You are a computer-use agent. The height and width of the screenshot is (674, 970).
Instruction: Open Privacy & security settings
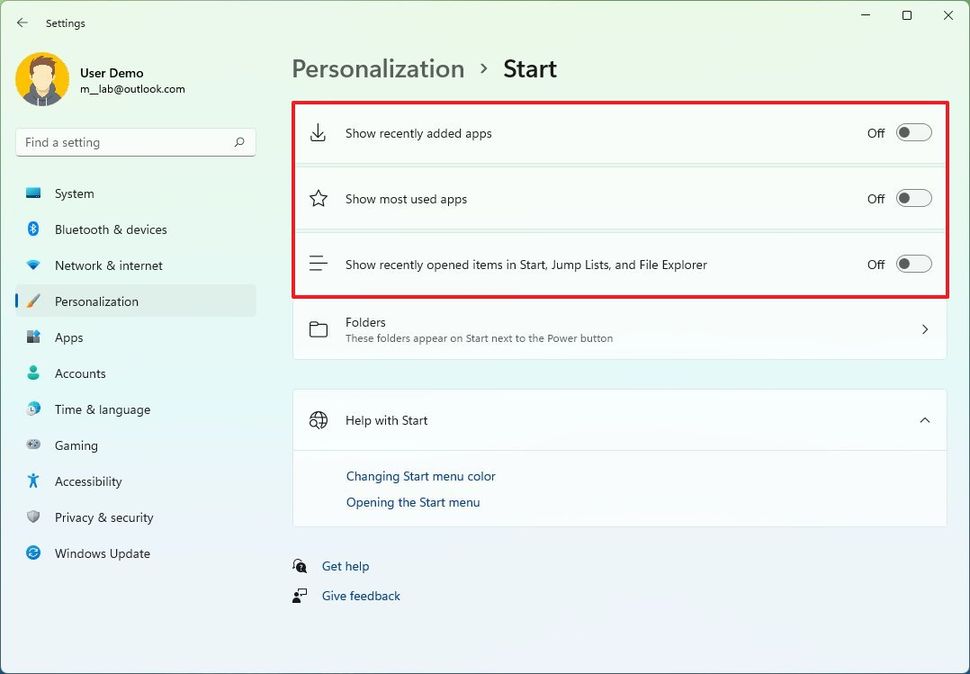click(x=103, y=517)
